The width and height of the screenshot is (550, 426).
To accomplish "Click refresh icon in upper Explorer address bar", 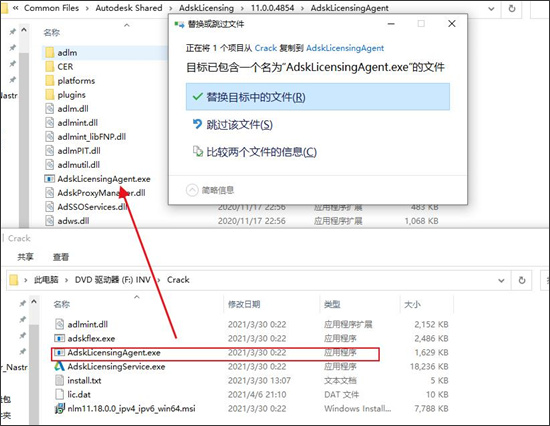I will pos(512,8).
